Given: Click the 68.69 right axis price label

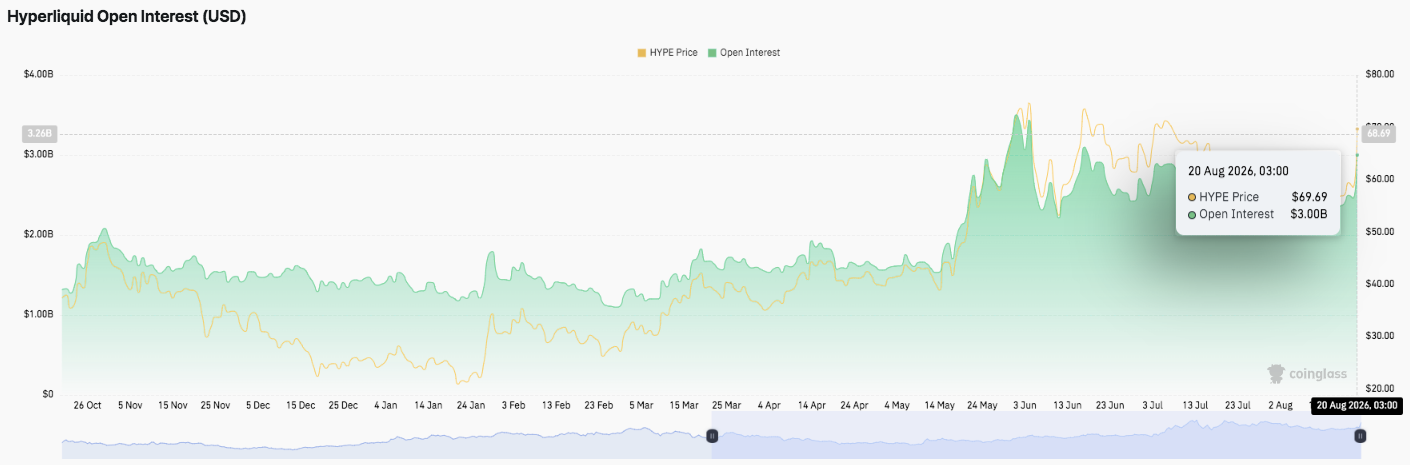Looking at the screenshot, I should click(1379, 133).
